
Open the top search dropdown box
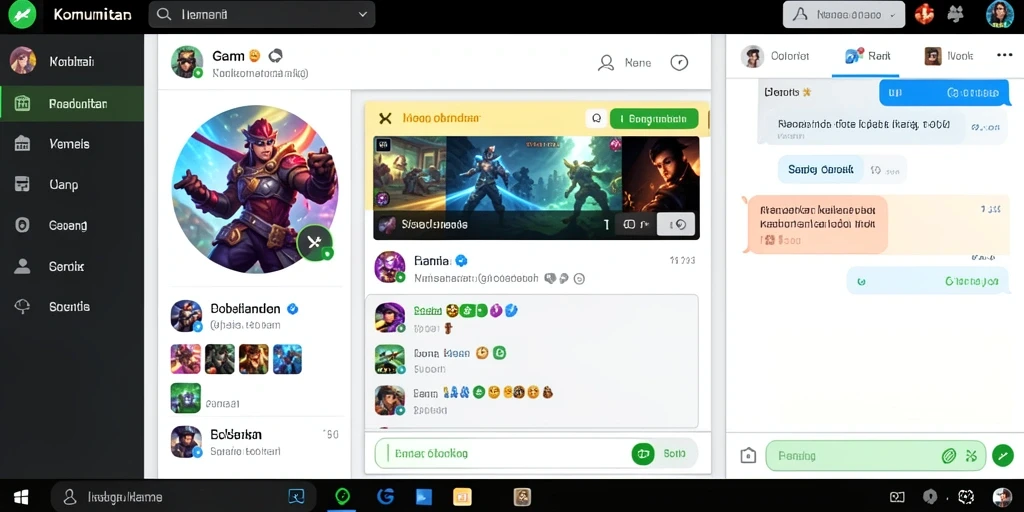pyautogui.click(x=262, y=14)
